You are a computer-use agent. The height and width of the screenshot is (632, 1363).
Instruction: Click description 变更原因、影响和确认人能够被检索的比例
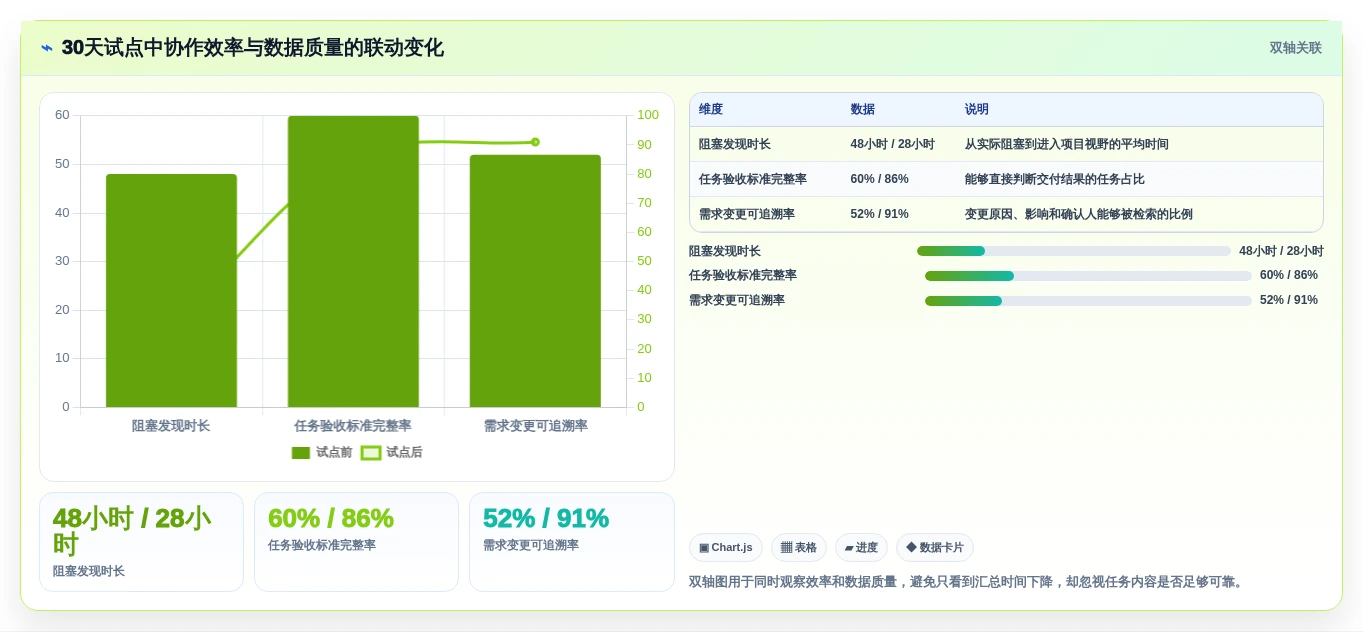click(x=1078, y=214)
